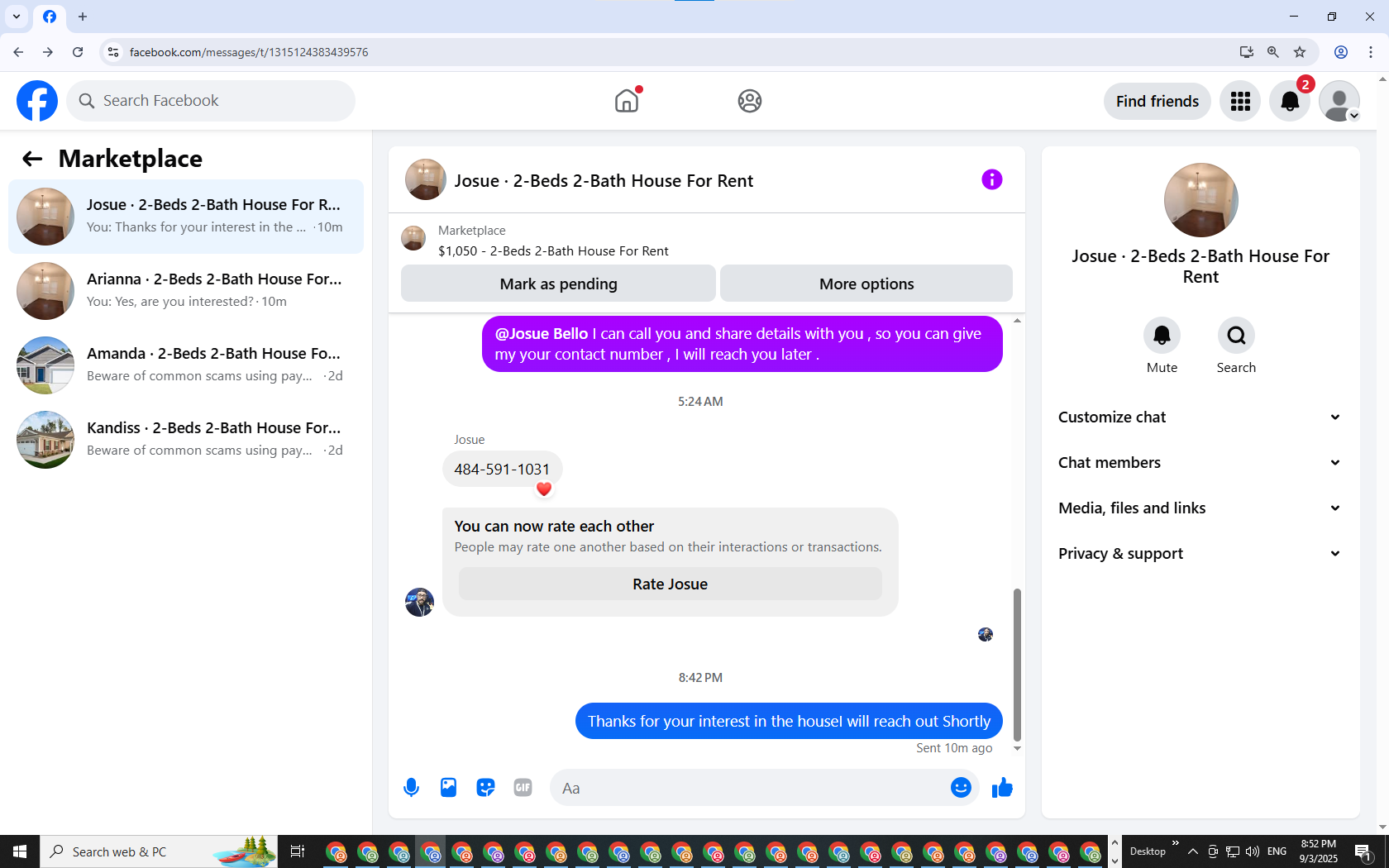Search within the conversation

tap(1236, 335)
